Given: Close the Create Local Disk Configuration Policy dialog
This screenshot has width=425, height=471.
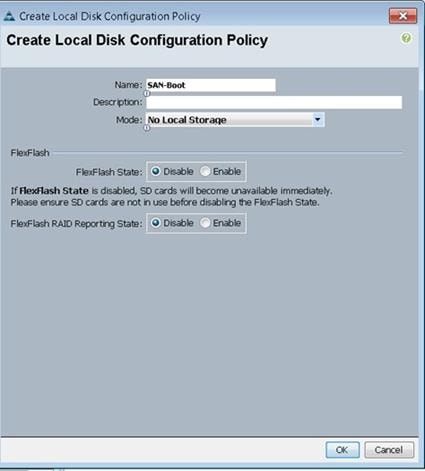Looking at the screenshot, I should pos(403,16).
